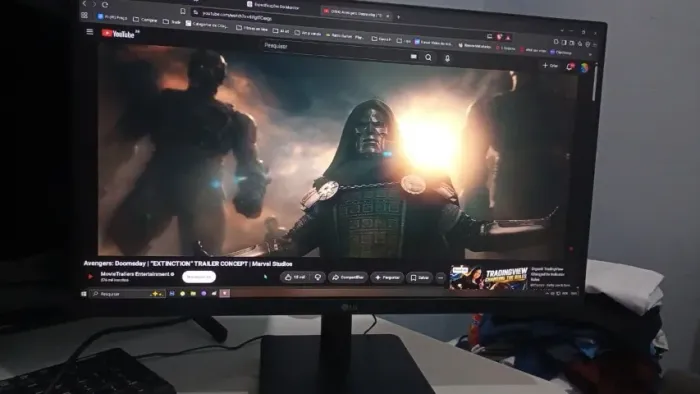Open the YouTube hamburger guide menu

click(90, 31)
